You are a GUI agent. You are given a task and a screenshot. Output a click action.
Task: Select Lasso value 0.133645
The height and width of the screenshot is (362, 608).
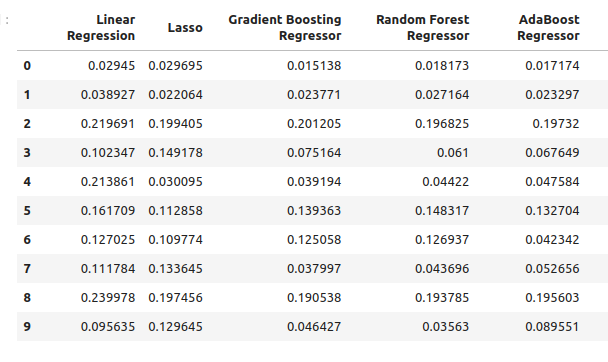point(175,269)
